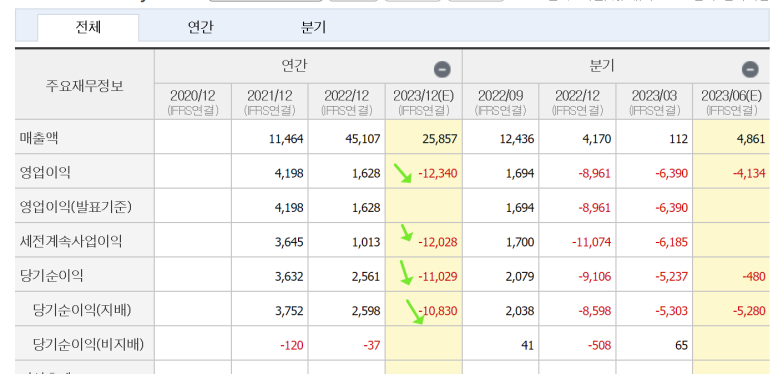Click 매출액 quarterly value 12,436
The width and height of the screenshot is (773, 374).
(x=517, y=139)
